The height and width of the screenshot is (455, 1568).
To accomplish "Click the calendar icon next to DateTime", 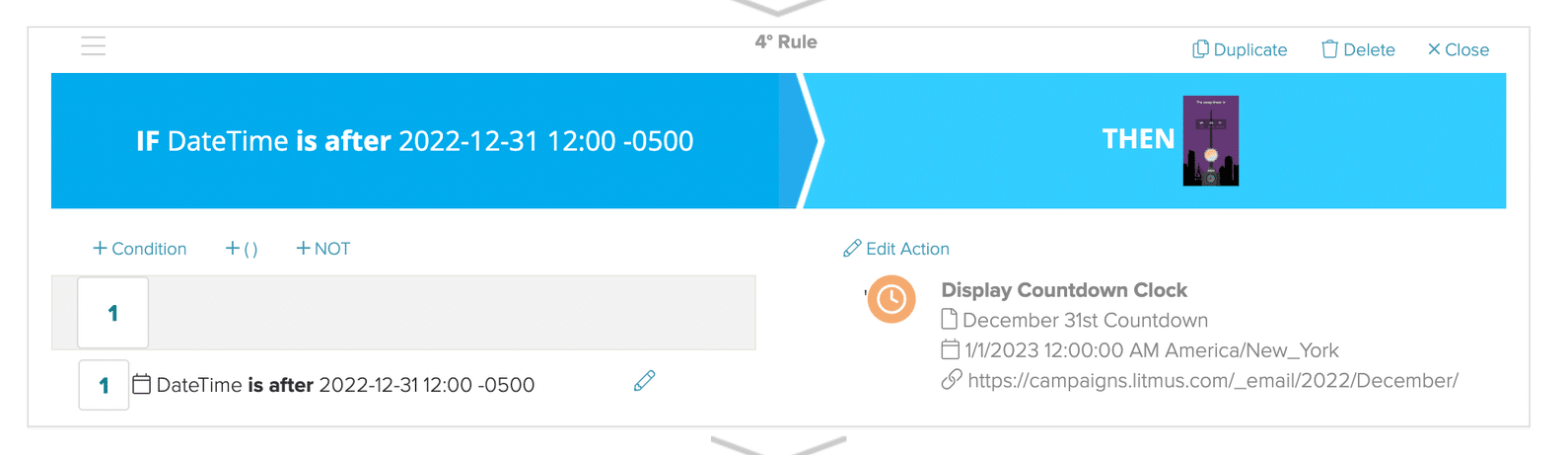I will pos(142,384).
